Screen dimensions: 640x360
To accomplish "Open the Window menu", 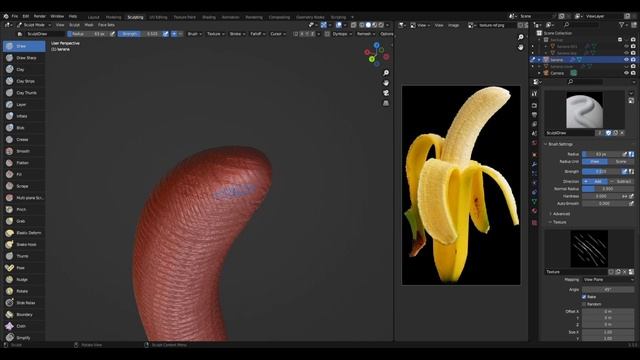I will click(57, 16).
